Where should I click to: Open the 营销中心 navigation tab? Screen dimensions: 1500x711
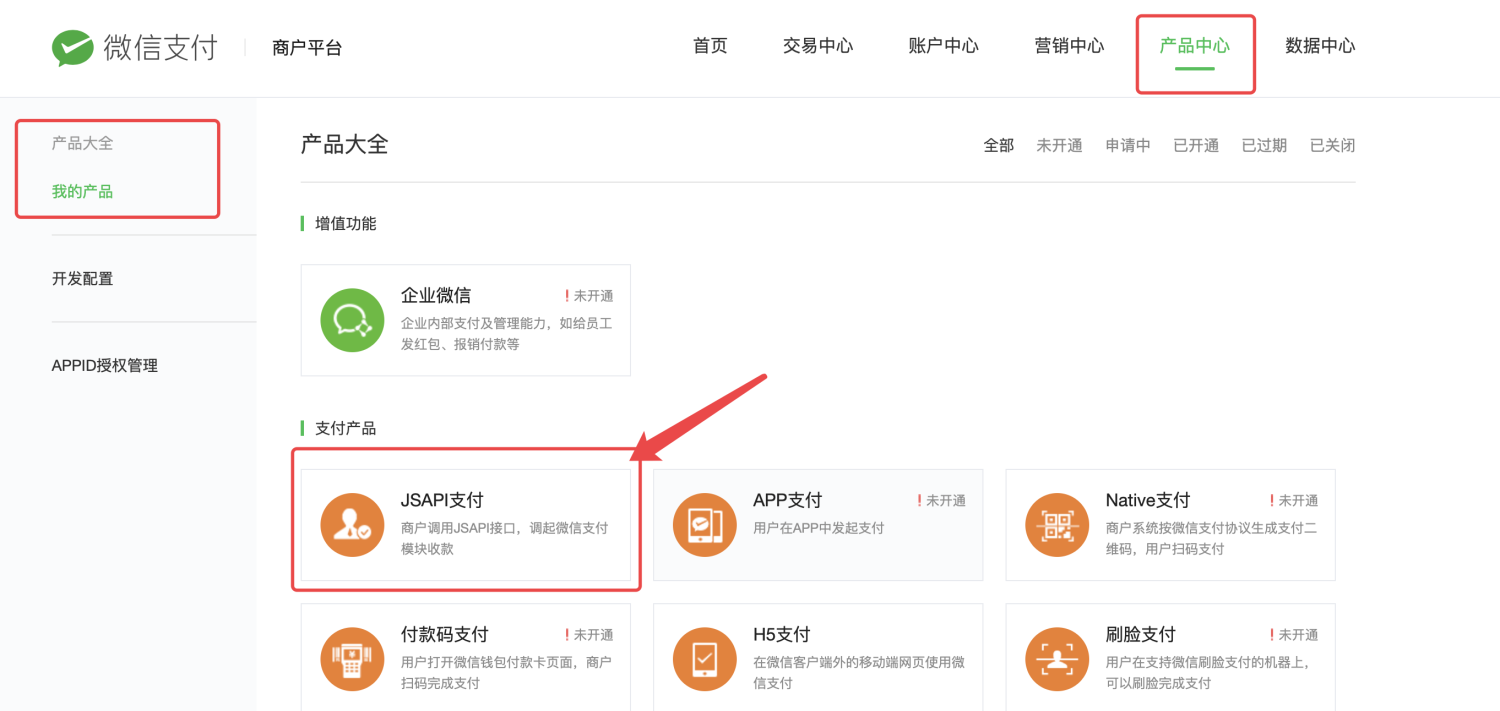(1069, 46)
